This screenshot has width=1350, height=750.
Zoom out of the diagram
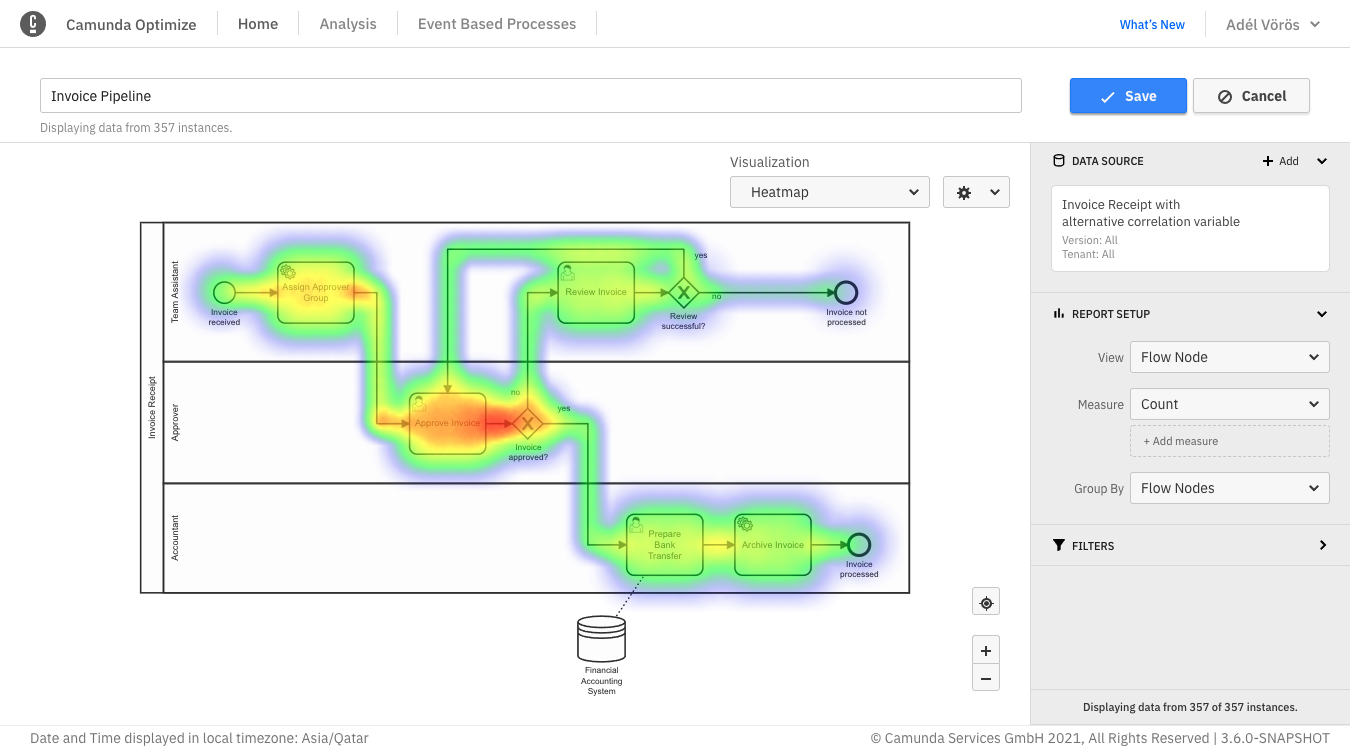[986, 678]
